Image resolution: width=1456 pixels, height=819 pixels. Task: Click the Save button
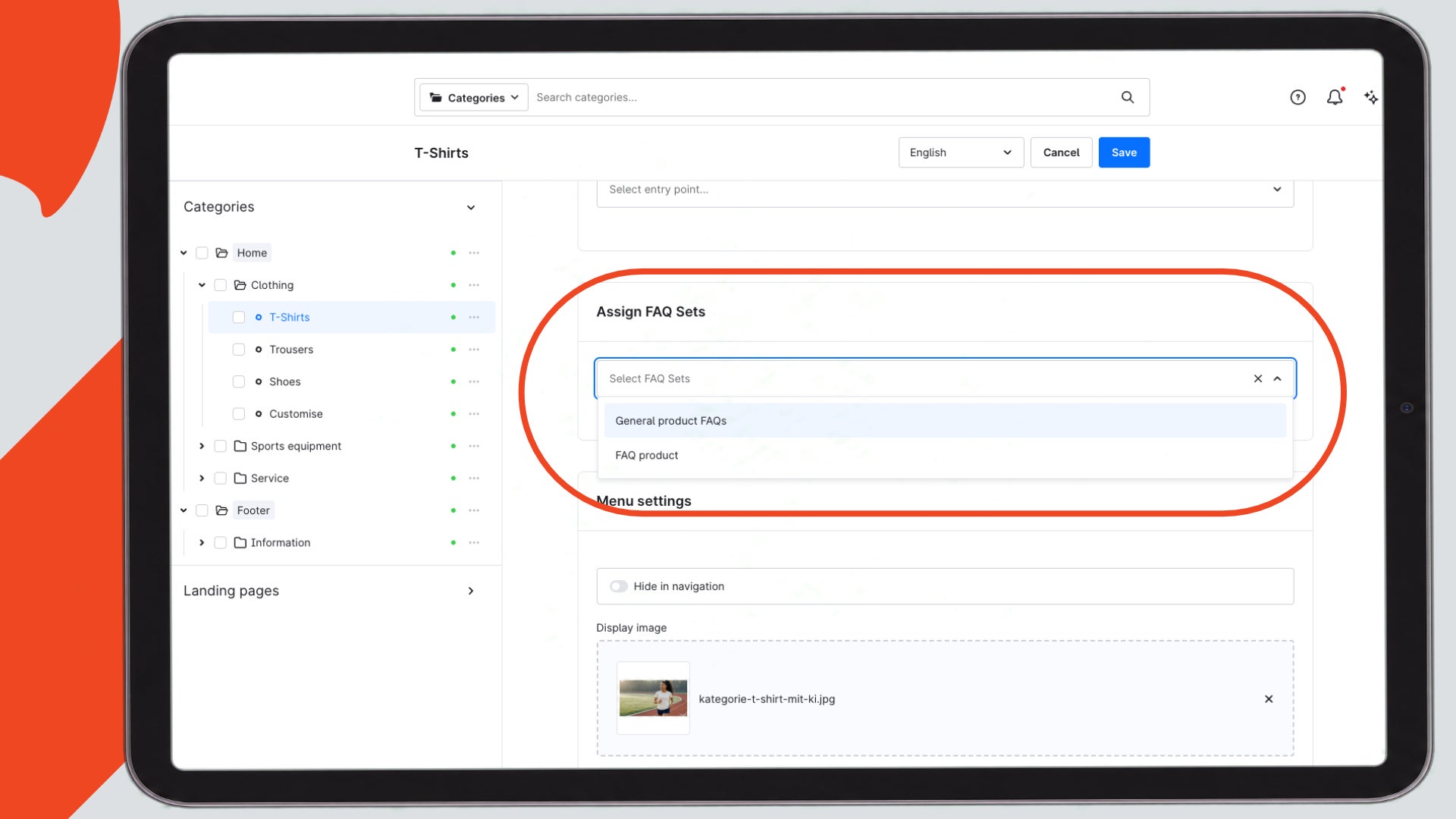1124,152
